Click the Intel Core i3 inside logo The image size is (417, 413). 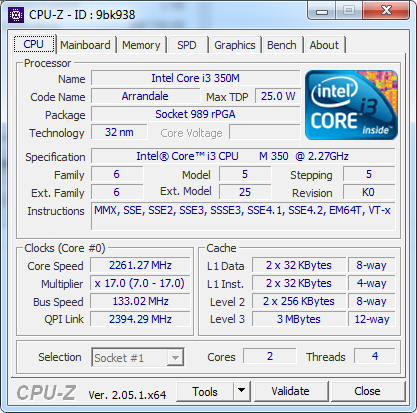(x=351, y=105)
